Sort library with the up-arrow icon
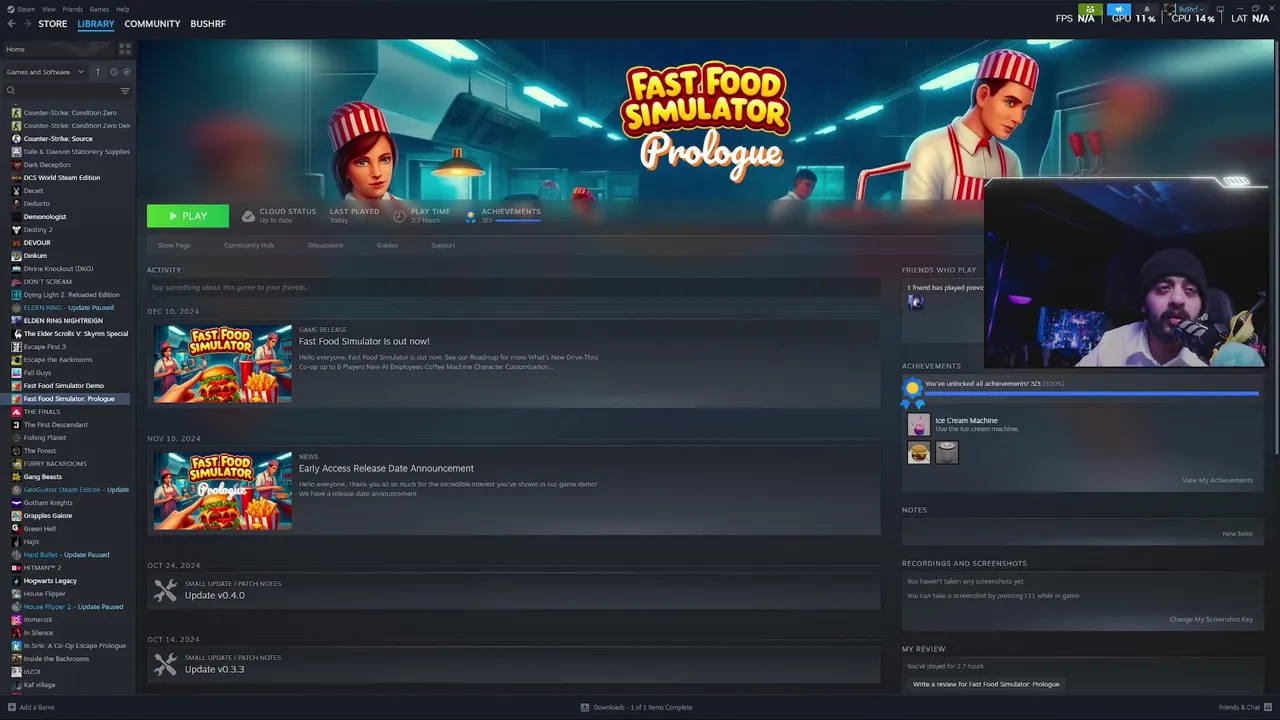The width and height of the screenshot is (1280, 720). pyautogui.click(x=98, y=72)
